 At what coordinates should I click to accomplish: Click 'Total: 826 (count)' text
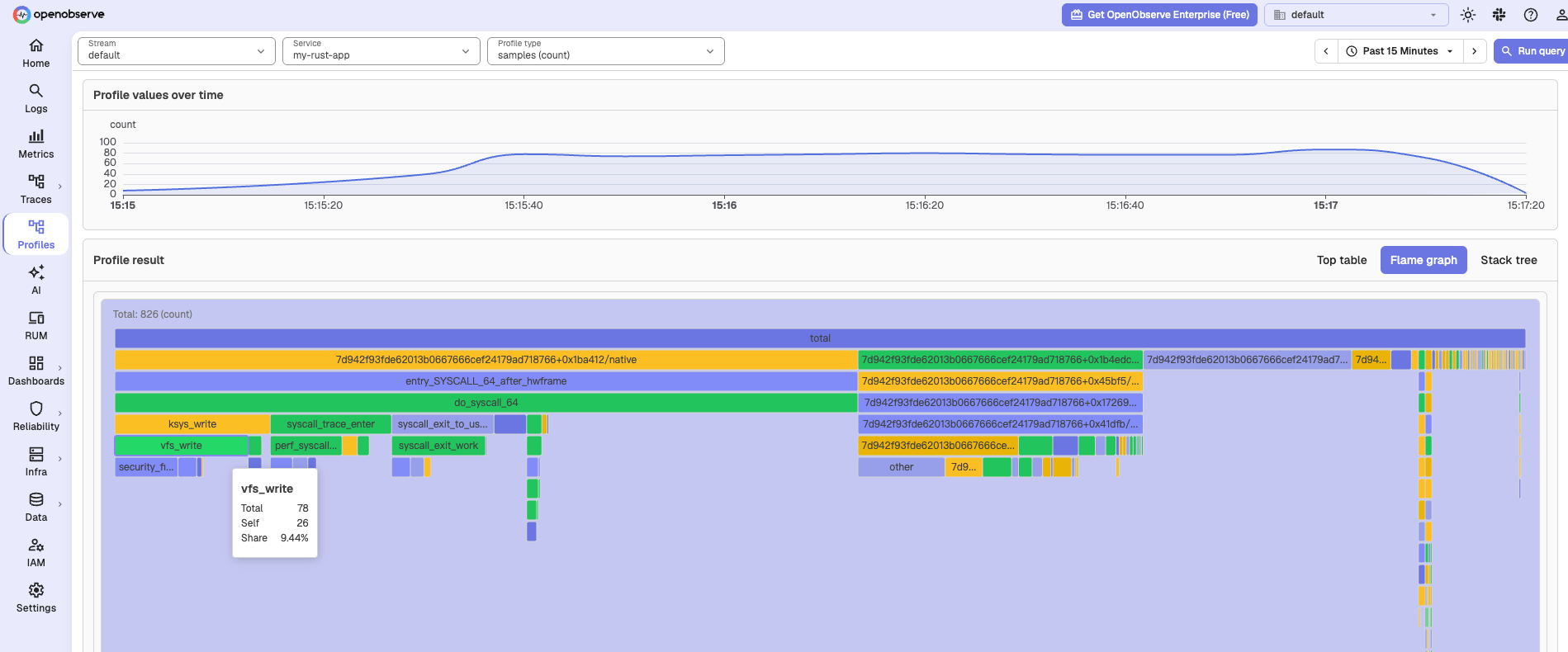(x=153, y=314)
